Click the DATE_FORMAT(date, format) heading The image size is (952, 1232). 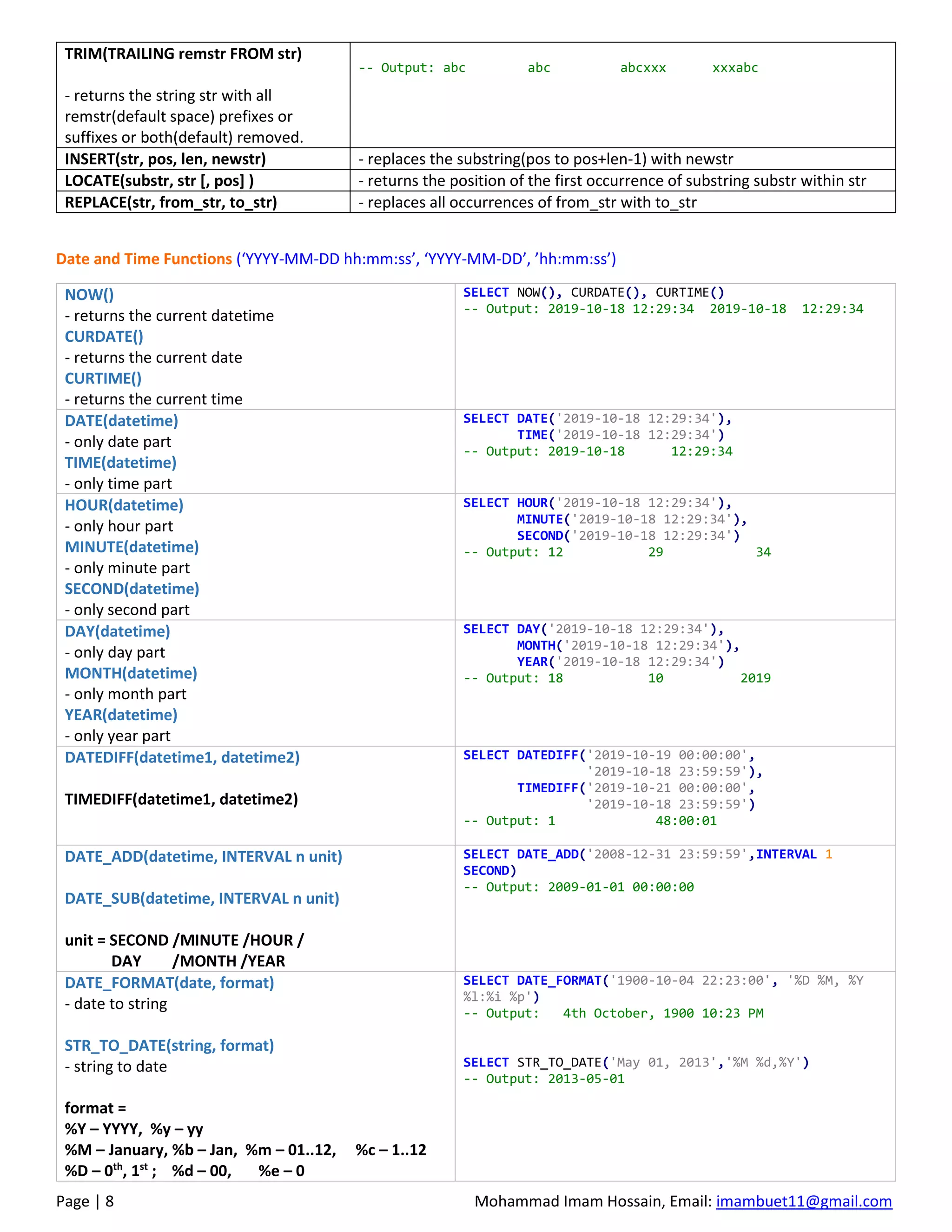(x=169, y=983)
